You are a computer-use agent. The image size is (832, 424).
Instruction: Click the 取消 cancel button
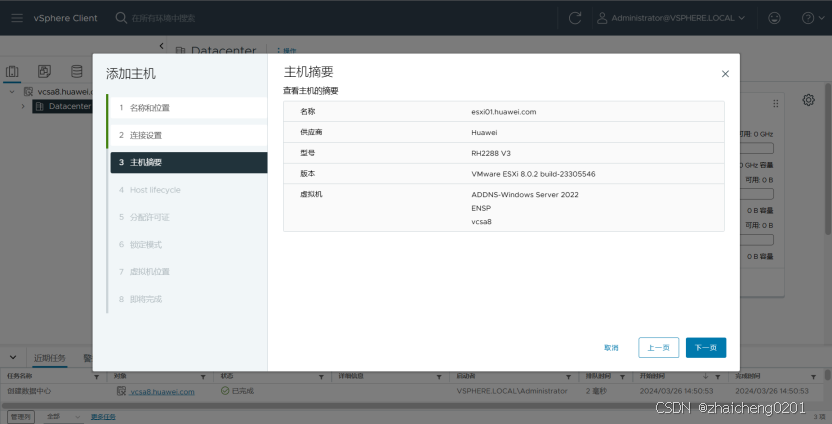611,348
